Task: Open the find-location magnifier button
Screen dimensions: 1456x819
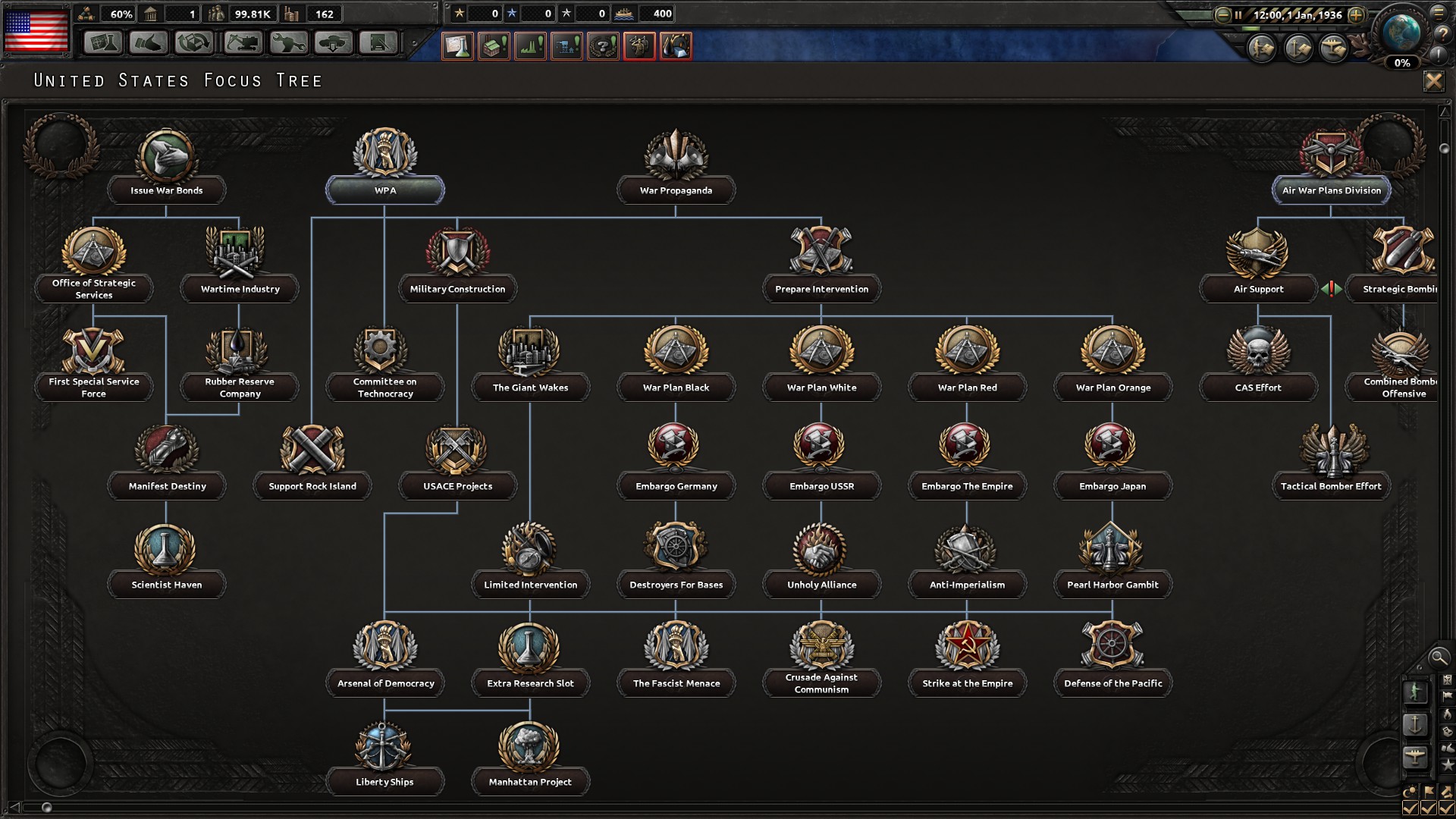Action: click(1438, 657)
